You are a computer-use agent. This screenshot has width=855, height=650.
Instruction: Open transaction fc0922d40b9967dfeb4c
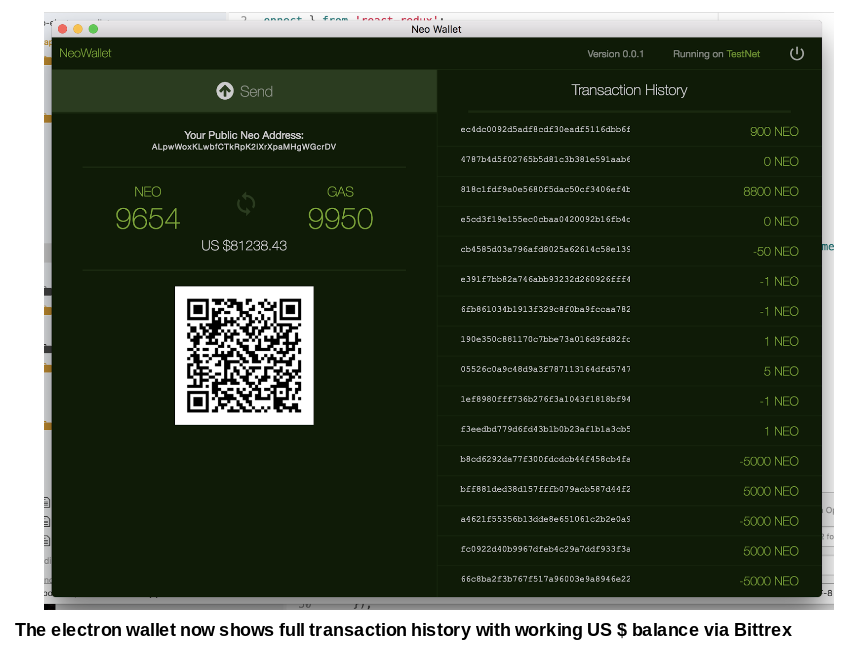tap(545, 549)
